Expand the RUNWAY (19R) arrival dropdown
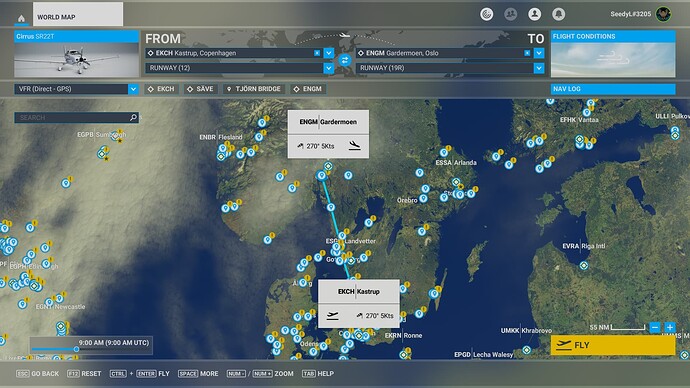Image resolution: width=690 pixels, height=388 pixels. pos(539,68)
